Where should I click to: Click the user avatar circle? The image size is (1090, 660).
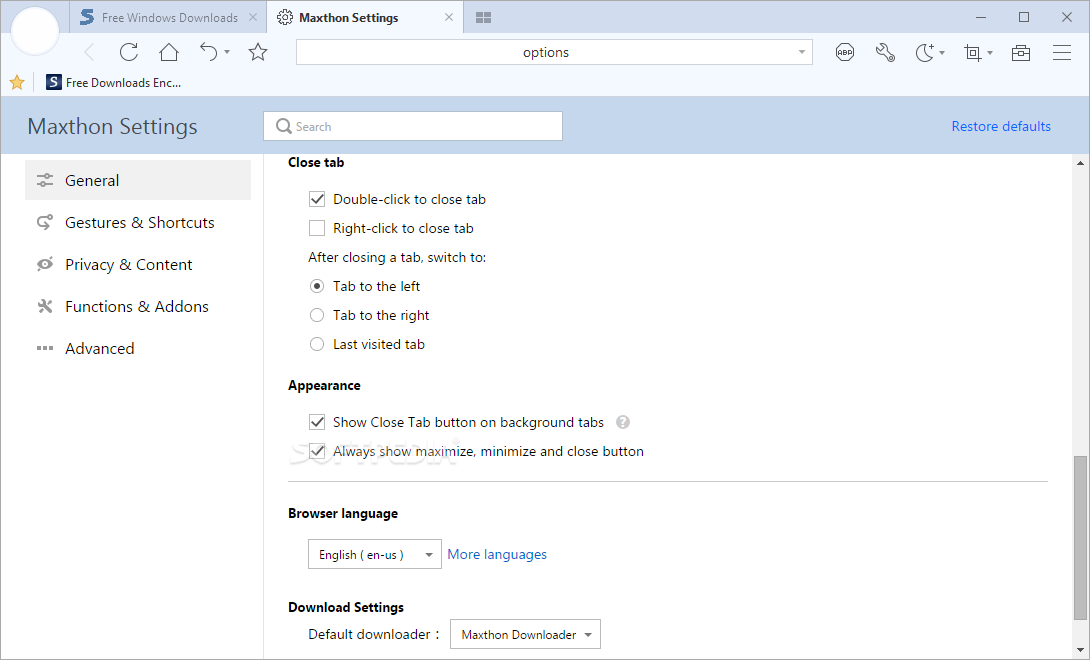[35, 31]
